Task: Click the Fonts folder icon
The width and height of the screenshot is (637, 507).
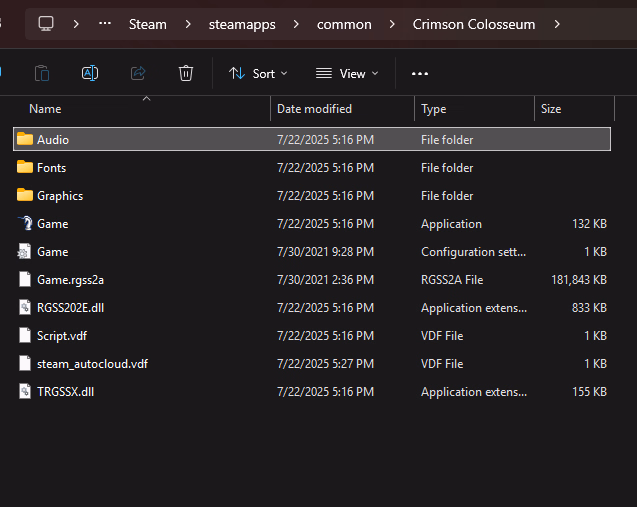Action: tap(25, 167)
